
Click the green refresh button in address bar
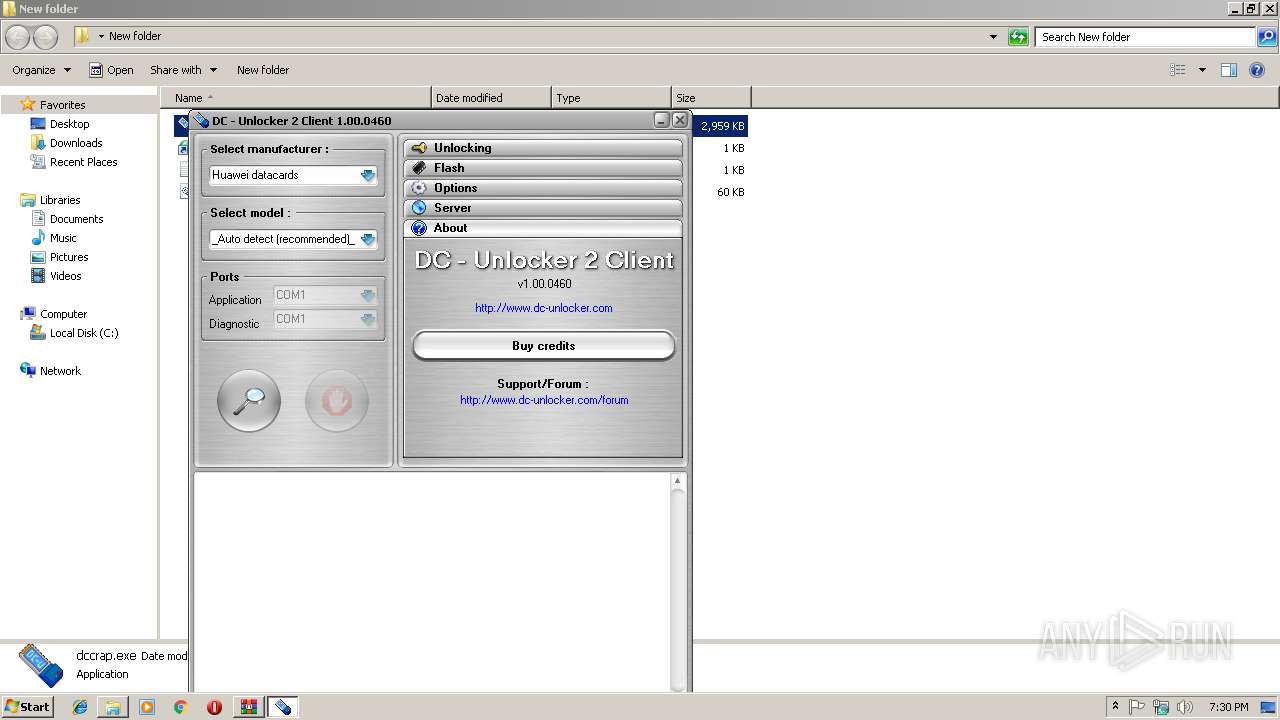(x=1018, y=37)
